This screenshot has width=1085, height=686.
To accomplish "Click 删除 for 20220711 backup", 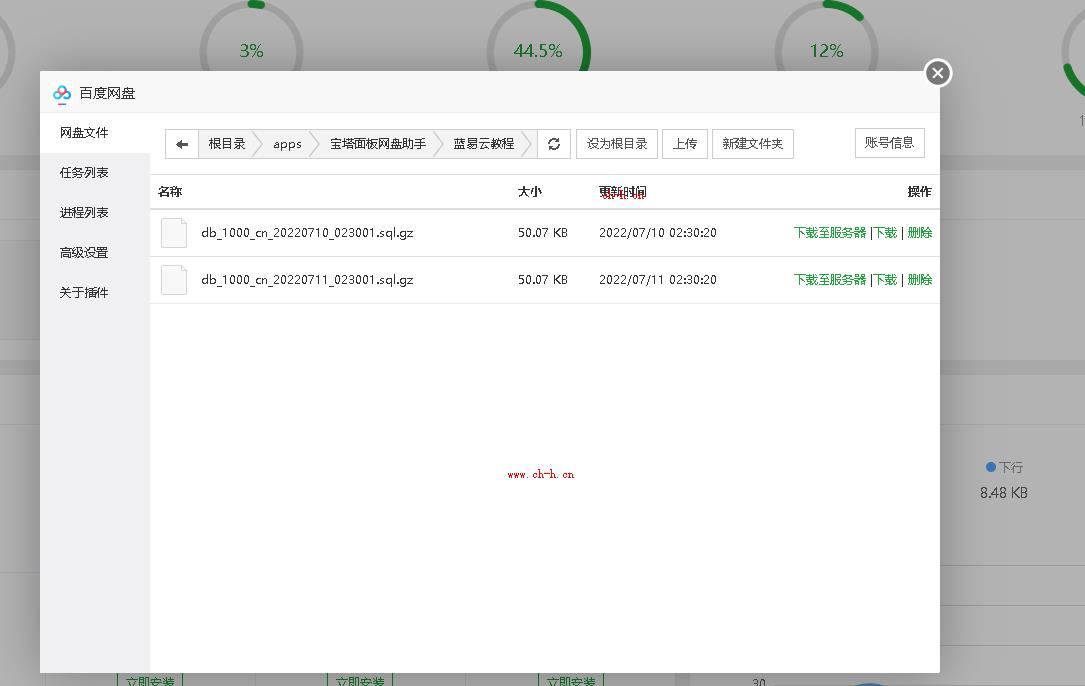I will pyautogui.click(x=920, y=280).
